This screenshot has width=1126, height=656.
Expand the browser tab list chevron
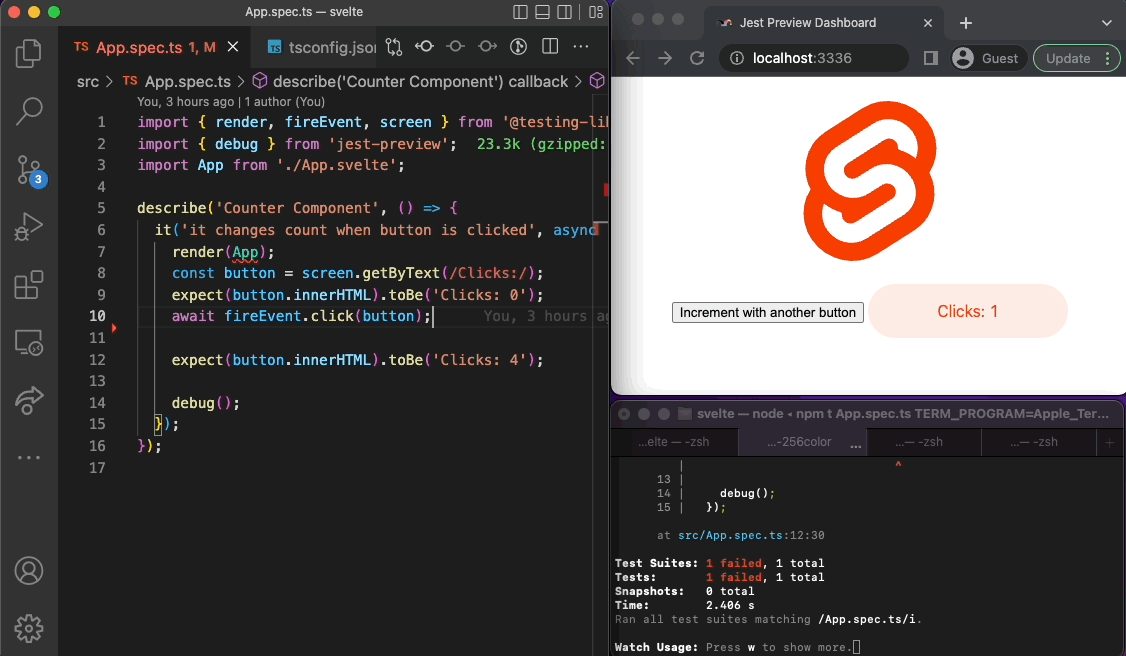point(1106,22)
